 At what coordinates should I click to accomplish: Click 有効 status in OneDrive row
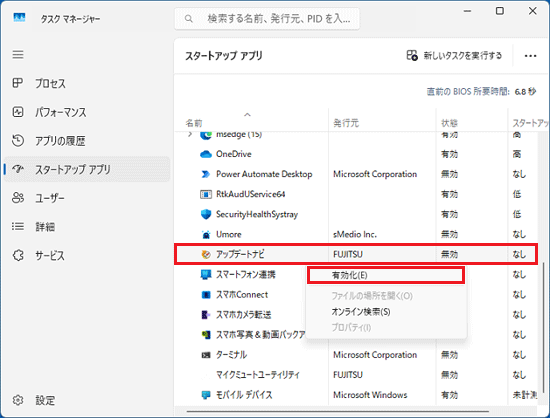pyautogui.click(x=449, y=154)
